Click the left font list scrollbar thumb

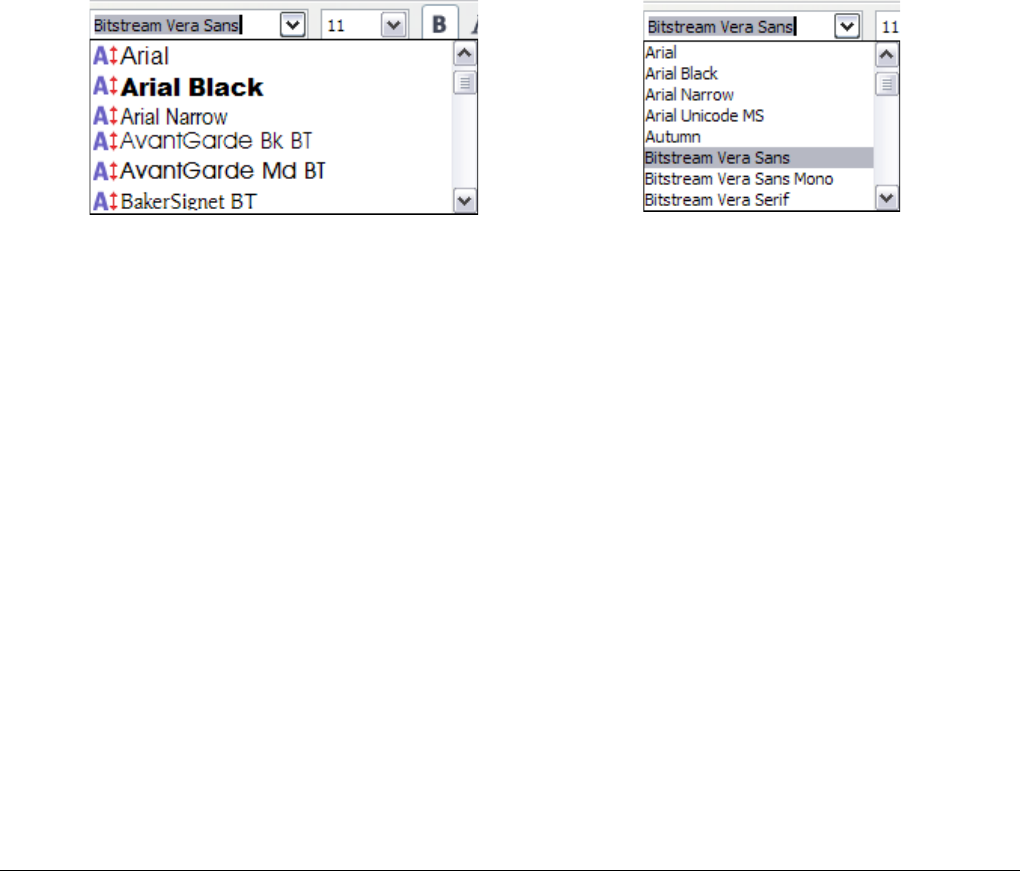click(464, 83)
